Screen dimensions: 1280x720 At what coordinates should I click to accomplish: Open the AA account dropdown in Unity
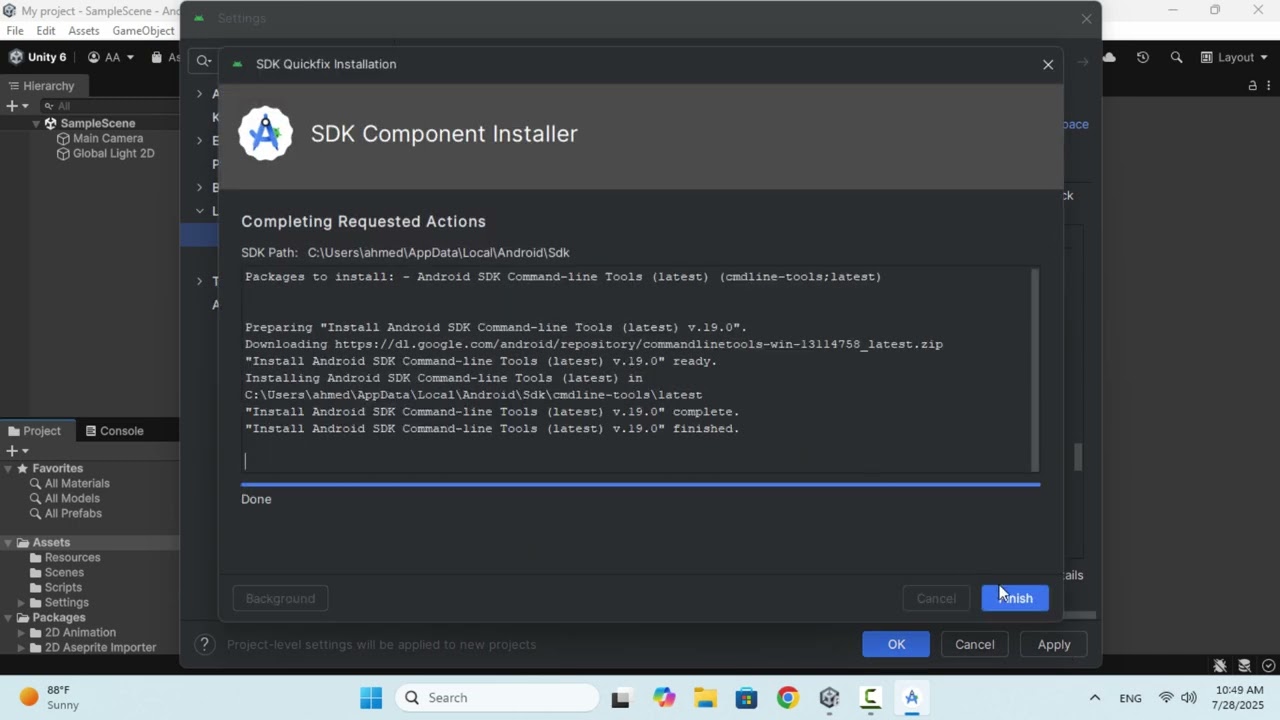click(x=111, y=57)
